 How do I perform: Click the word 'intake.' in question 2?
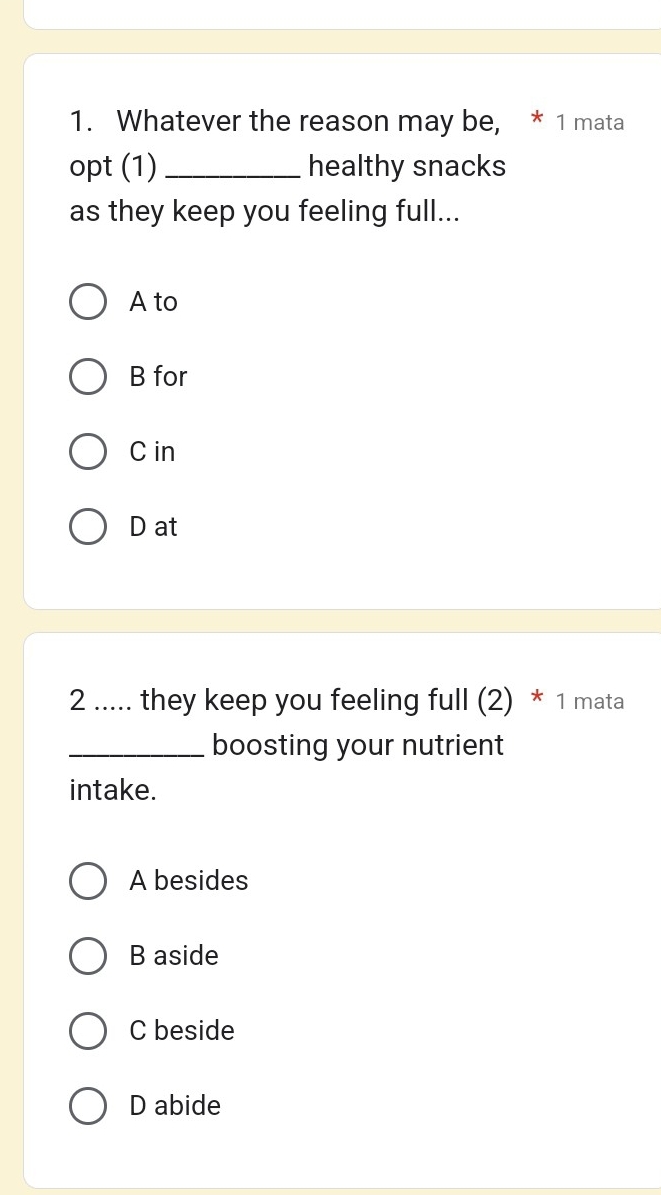click(x=114, y=791)
